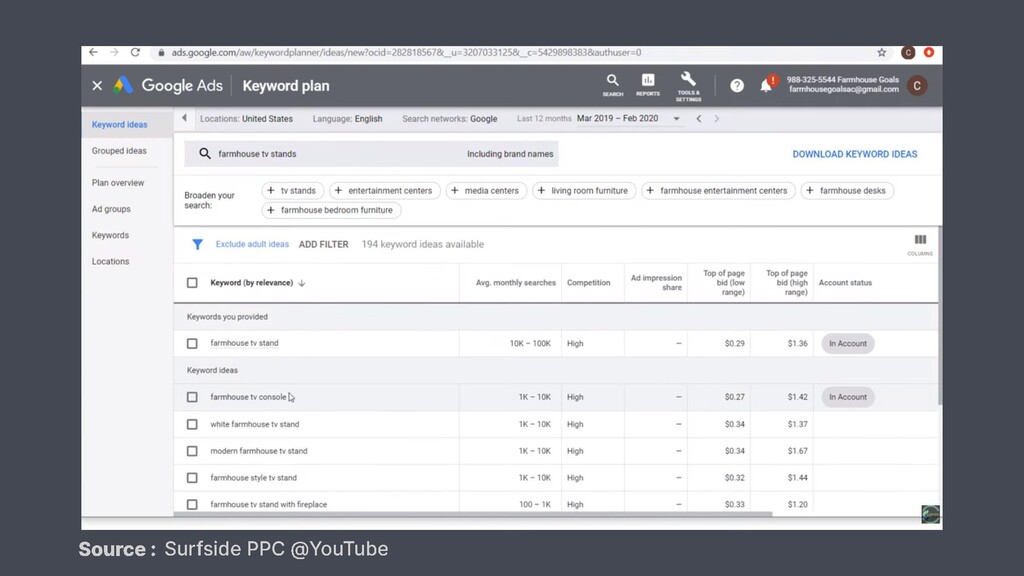Sort by Competition column header
The width and height of the screenshot is (1024, 576).
(x=588, y=283)
